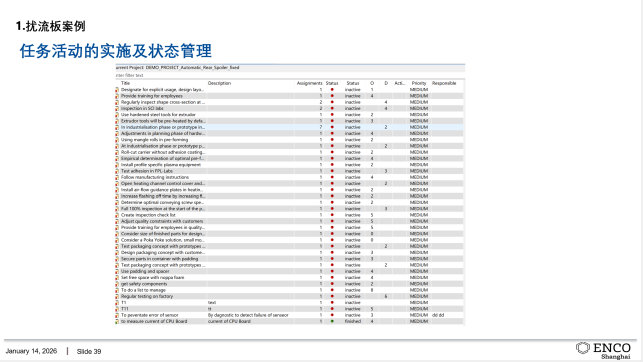The image size is (643, 362).
Task: Select 'Empirical determination of optimal pre-f...' row
Action: (x=290, y=159)
